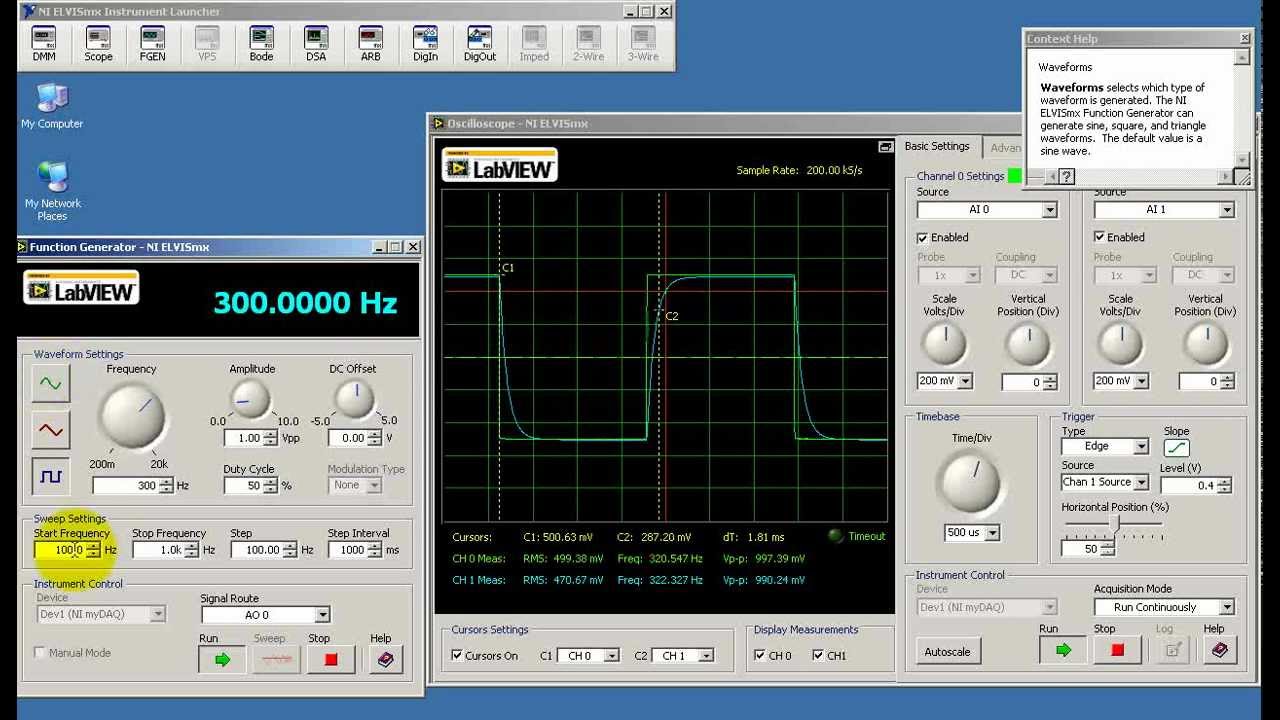Toggle Channel 1 Enabled checkbox

click(x=1099, y=238)
